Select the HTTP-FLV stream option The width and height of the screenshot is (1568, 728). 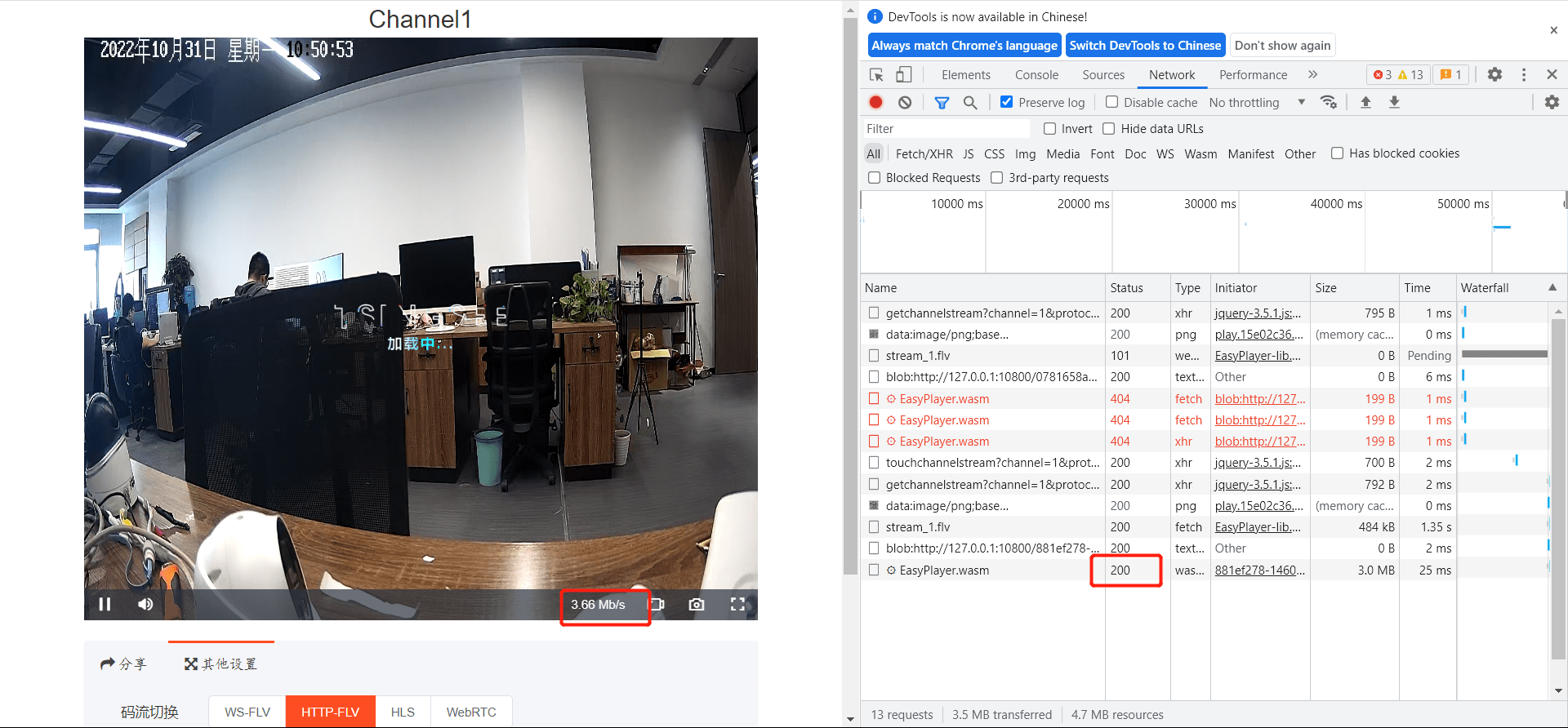pyautogui.click(x=331, y=712)
